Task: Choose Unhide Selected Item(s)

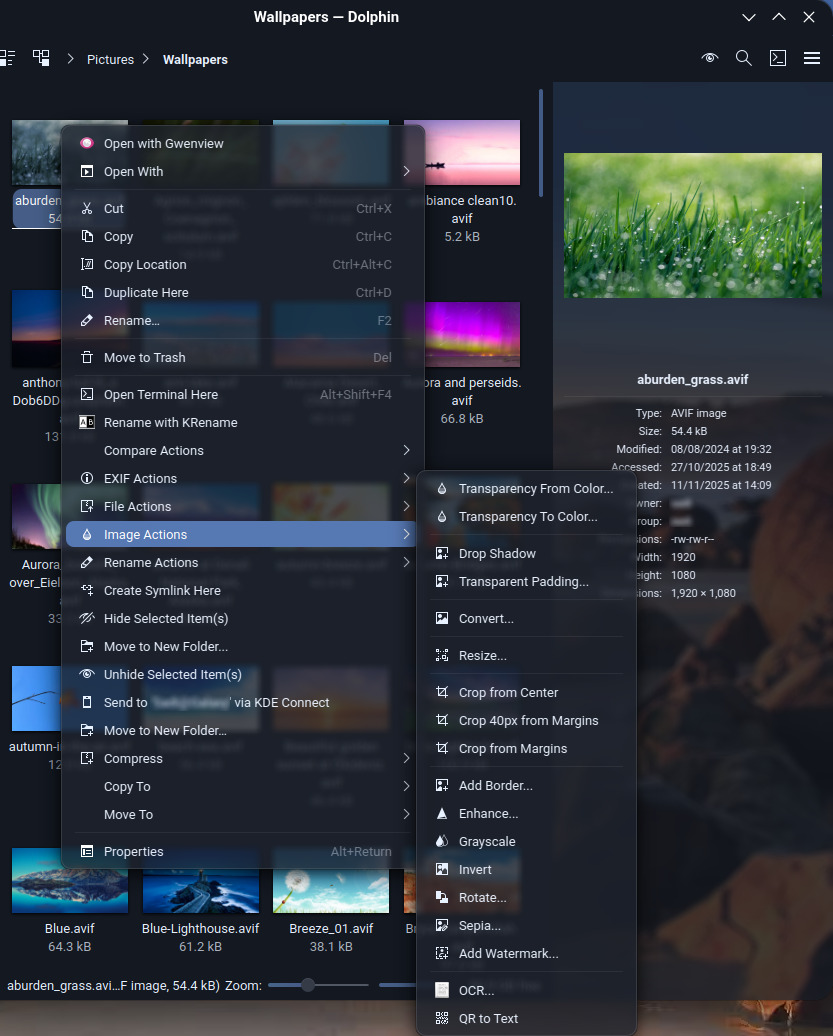Action: [x=172, y=675]
